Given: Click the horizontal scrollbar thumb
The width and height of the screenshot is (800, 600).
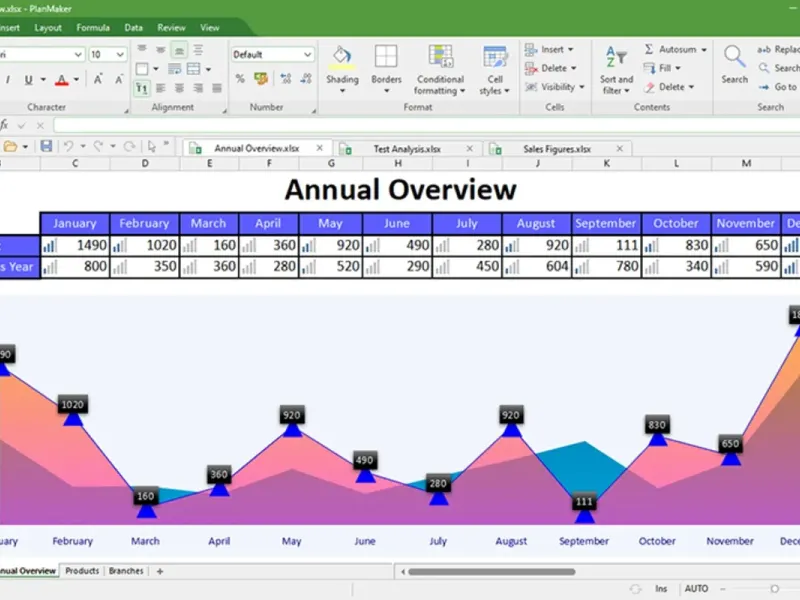Looking at the screenshot, I should [x=492, y=571].
